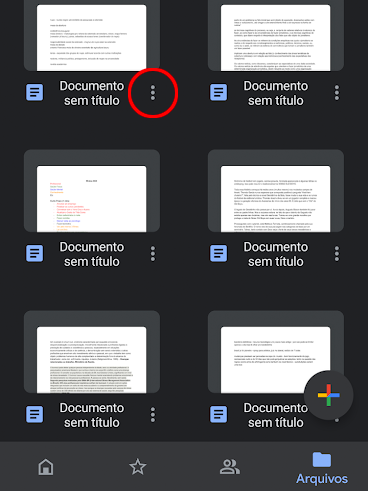This screenshot has width=368, height=491.
Task: Open three-dot menu of middle-right document
Action: coord(337,254)
